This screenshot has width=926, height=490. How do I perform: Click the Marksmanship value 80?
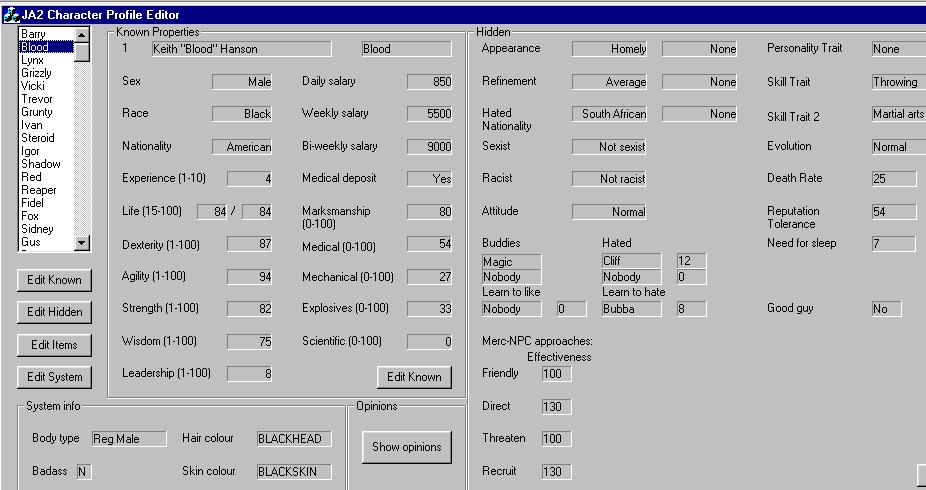[x=429, y=211]
